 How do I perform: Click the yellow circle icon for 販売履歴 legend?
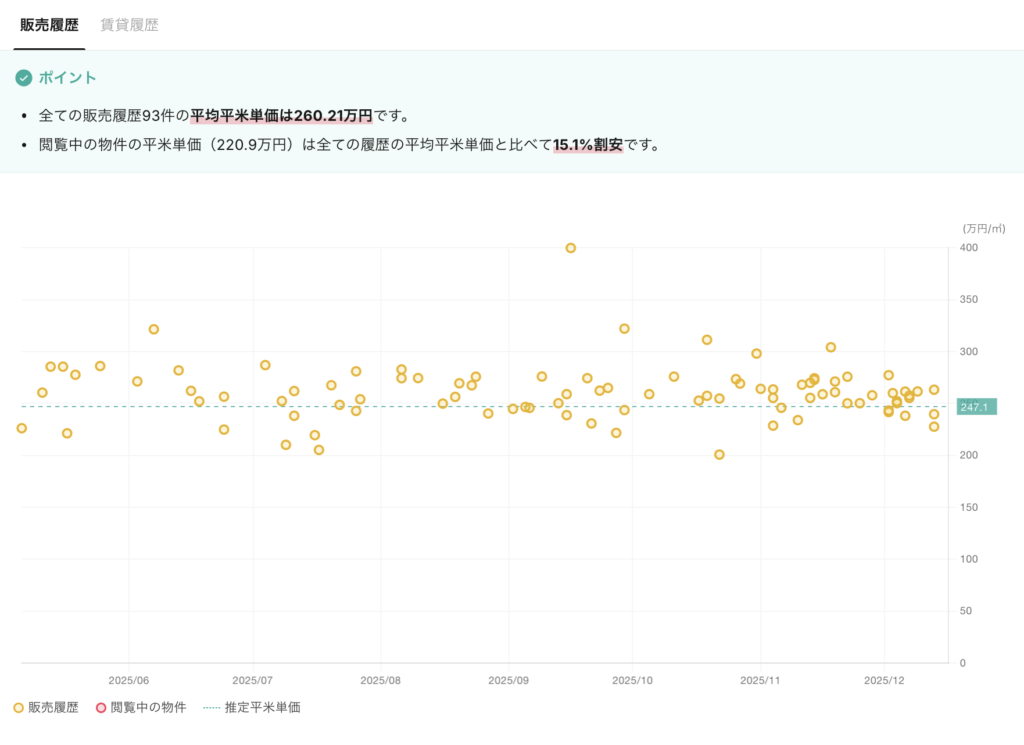coord(18,708)
